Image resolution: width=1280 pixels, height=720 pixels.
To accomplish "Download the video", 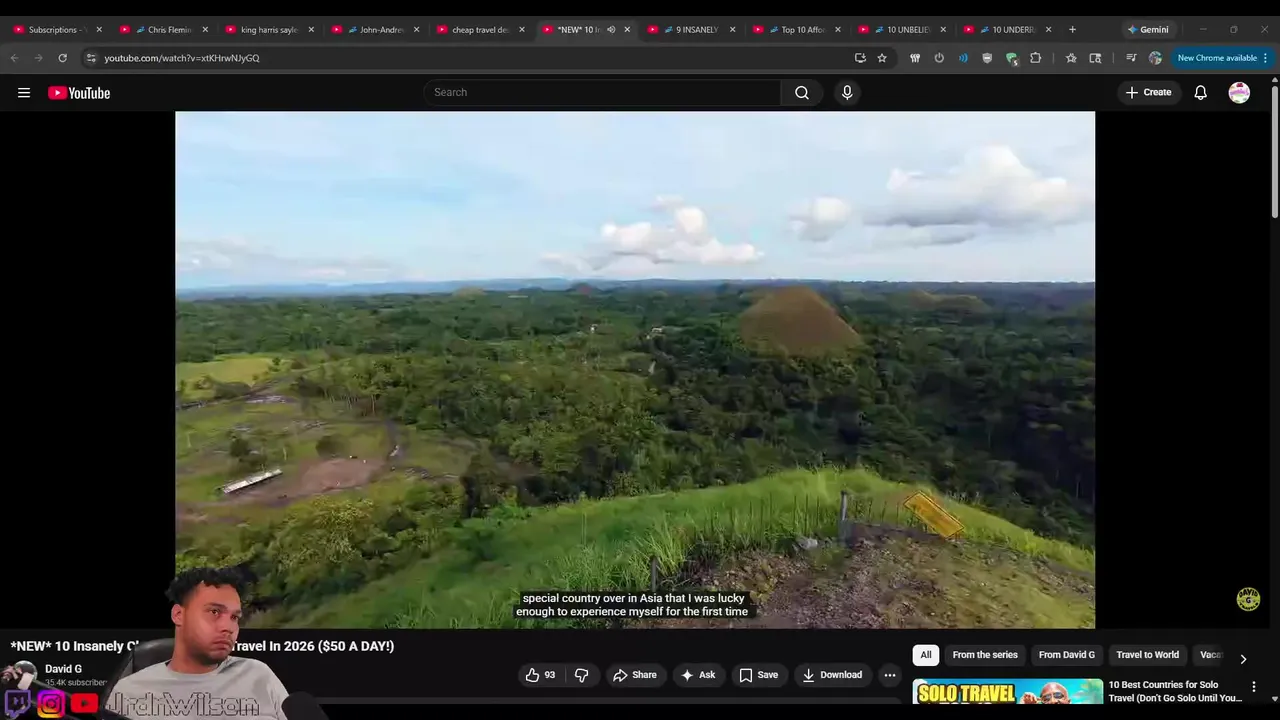I will [832, 675].
